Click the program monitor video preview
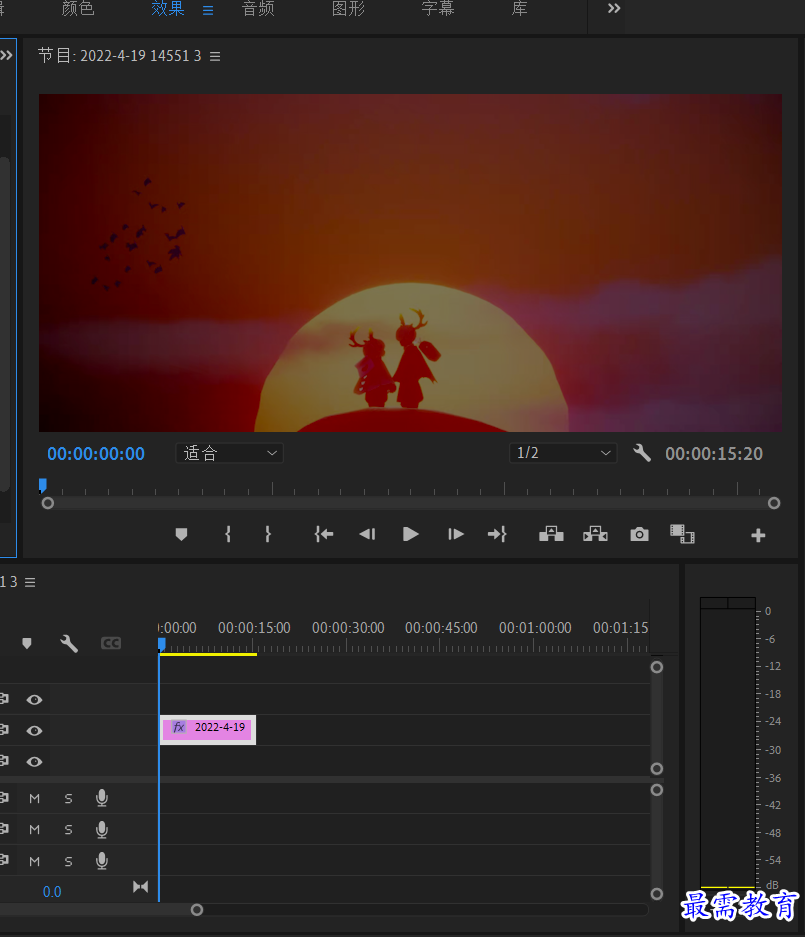805x937 pixels. [410, 262]
